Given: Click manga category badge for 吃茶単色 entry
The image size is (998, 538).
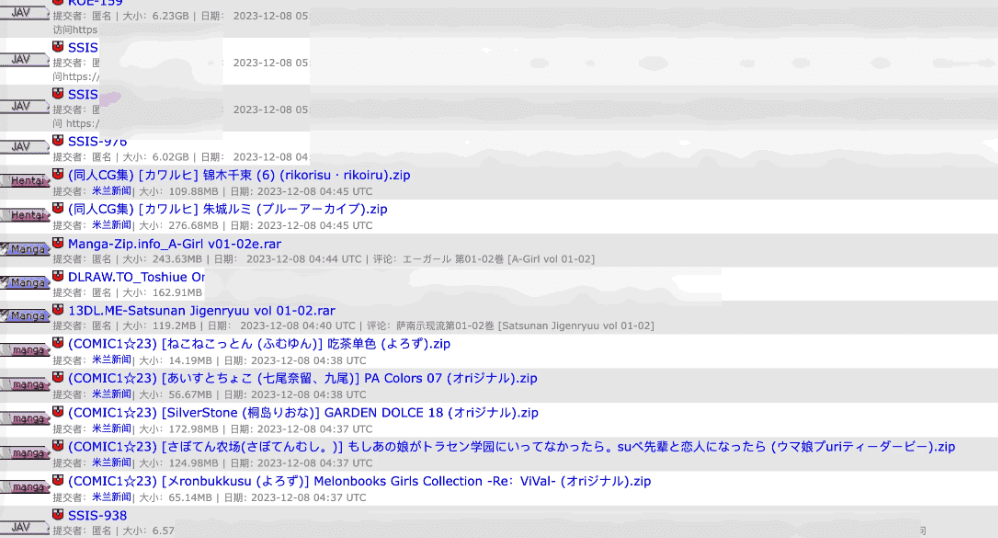Looking at the screenshot, I should point(24,350).
